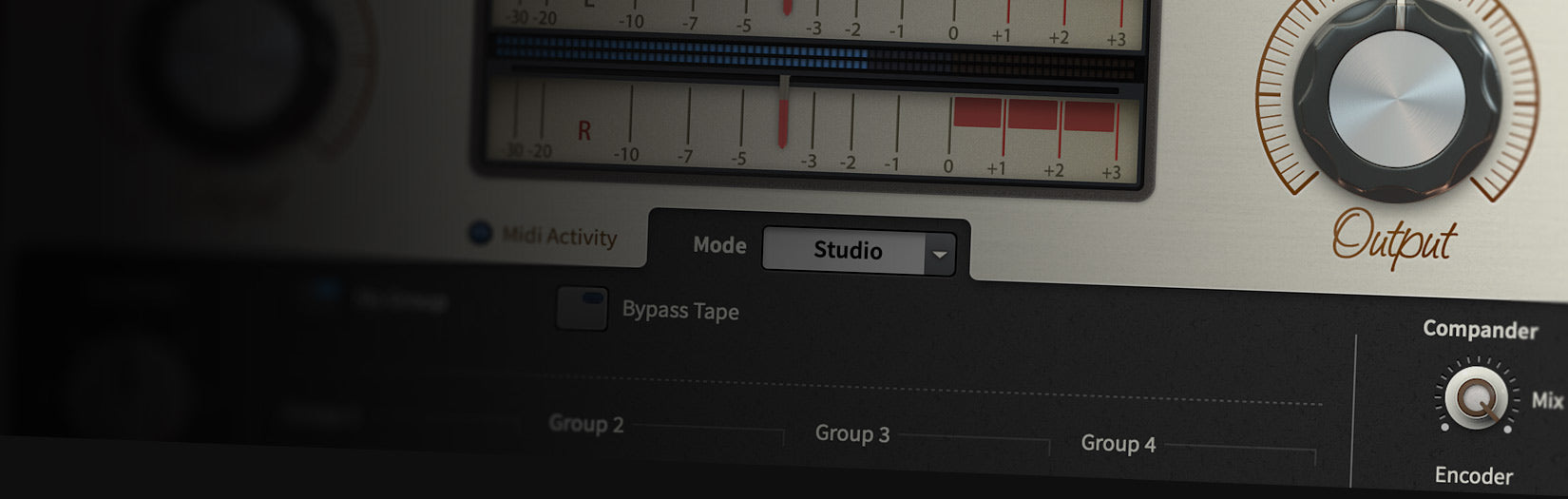This screenshot has width=1568, height=499.
Task: Toggle the Bypass Tape switch
Action: tap(582, 308)
